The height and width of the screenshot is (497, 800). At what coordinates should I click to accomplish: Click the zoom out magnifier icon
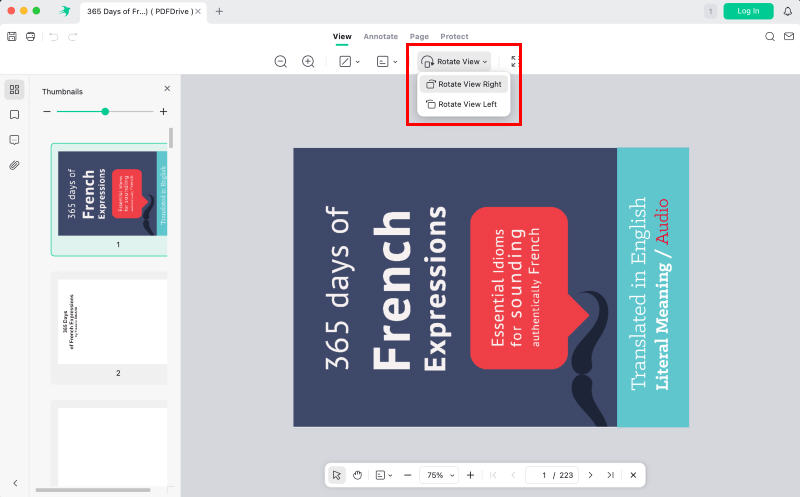281,62
